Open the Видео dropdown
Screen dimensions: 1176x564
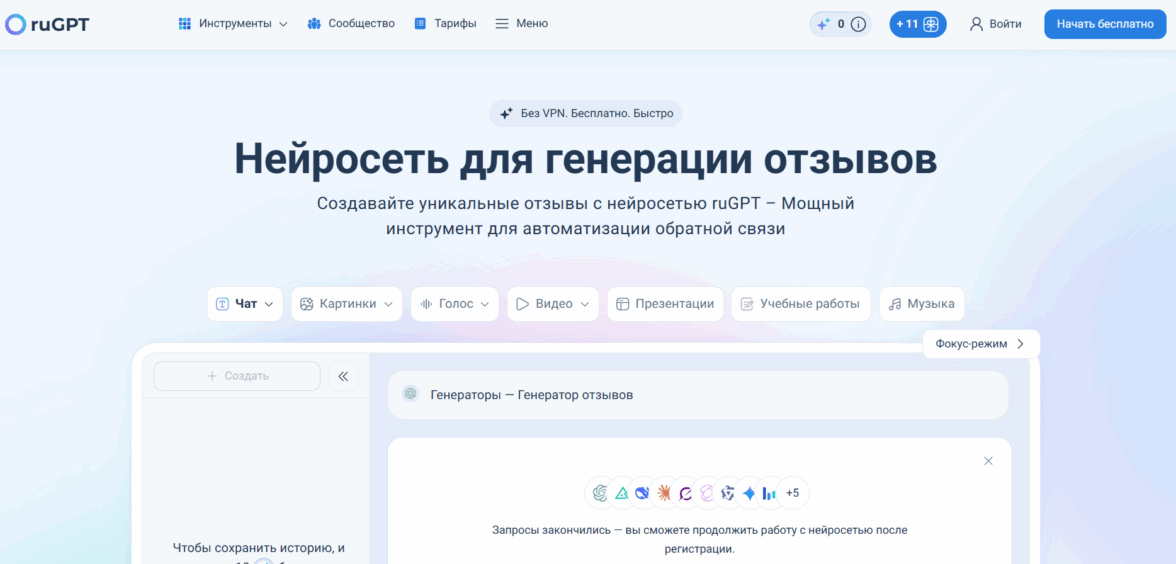point(552,304)
